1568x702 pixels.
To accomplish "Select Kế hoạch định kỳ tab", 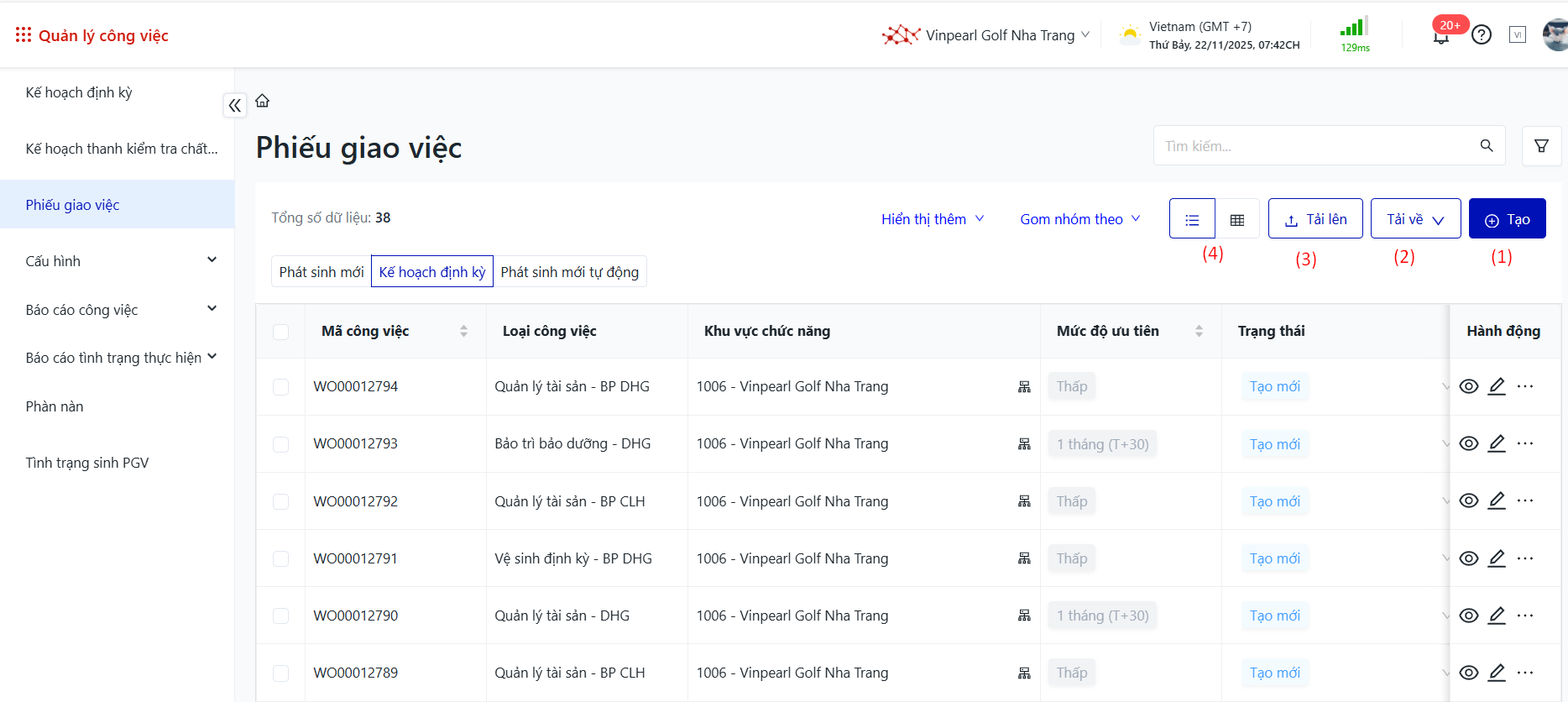I will pos(432,272).
